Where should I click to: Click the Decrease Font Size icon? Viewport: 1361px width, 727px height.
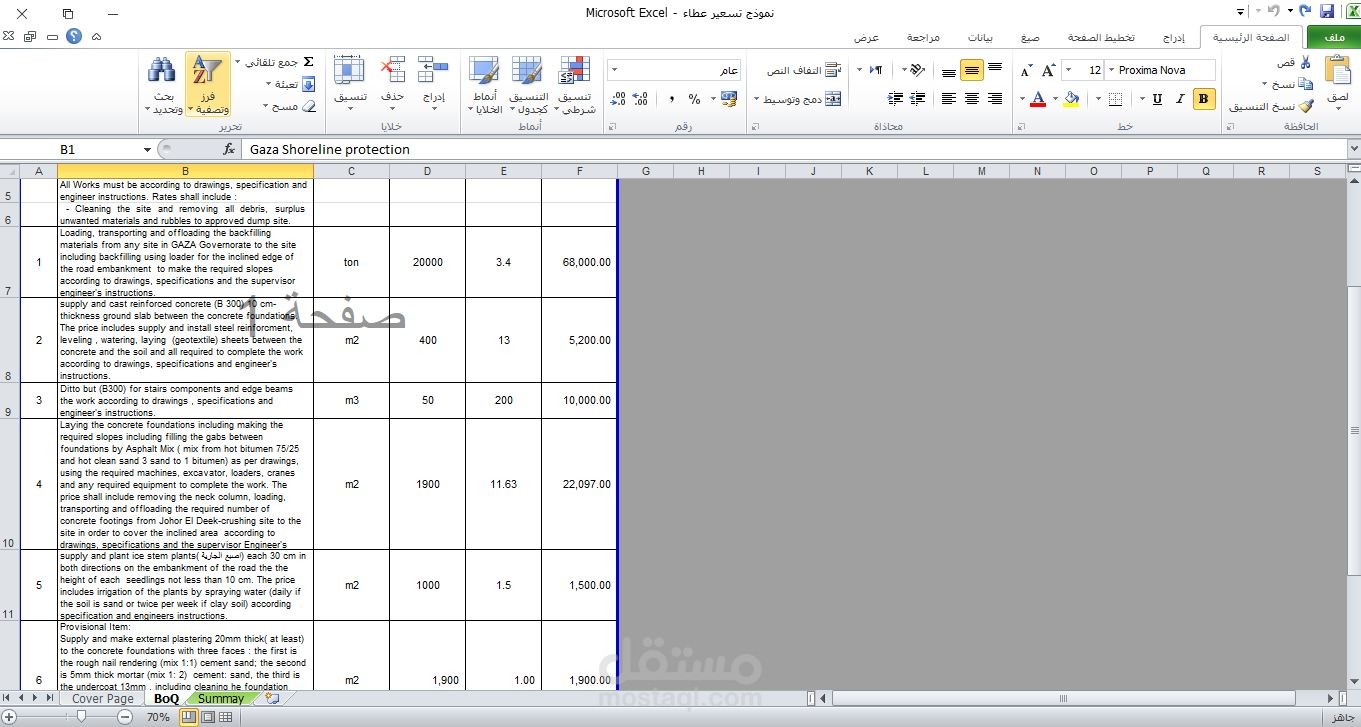[x=1026, y=70]
